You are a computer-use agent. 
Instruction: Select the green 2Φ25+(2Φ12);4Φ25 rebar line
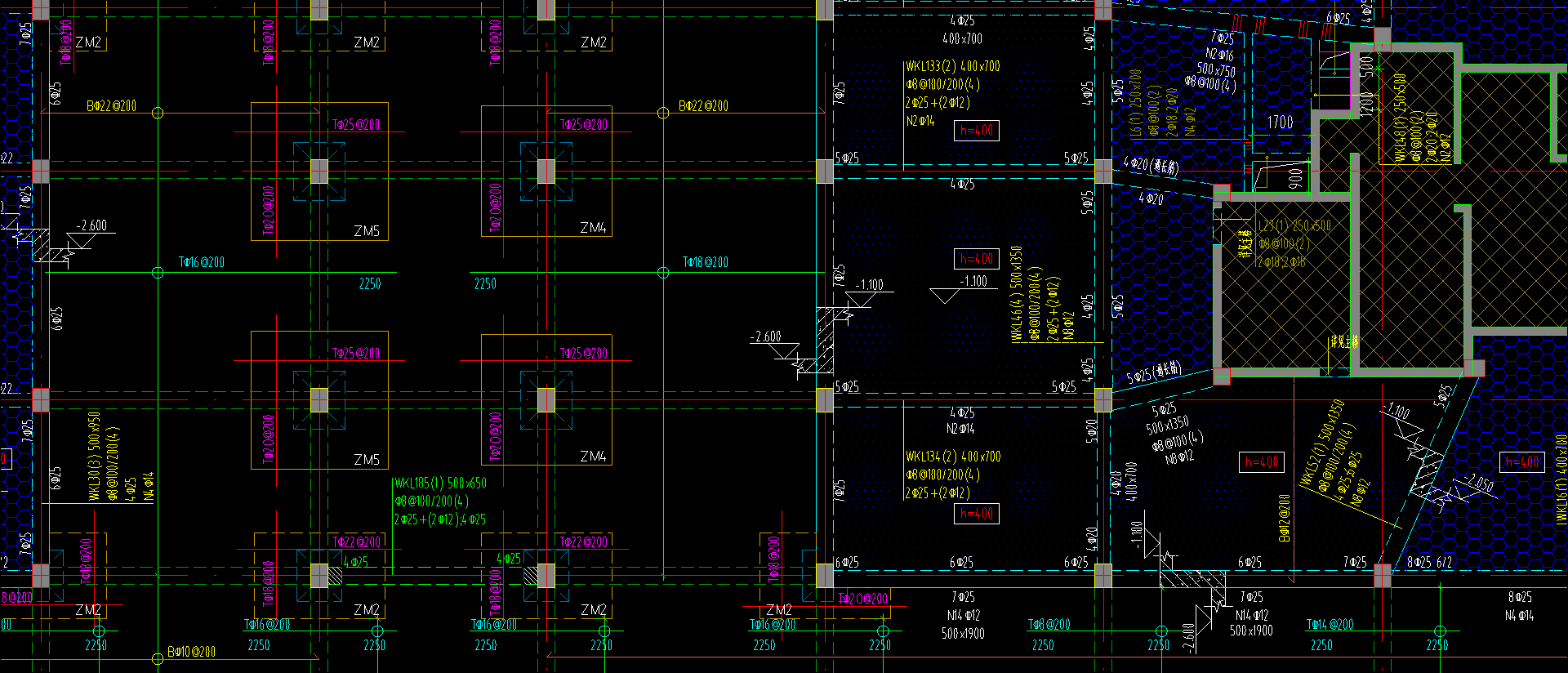pyautogui.click(x=440, y=519)
